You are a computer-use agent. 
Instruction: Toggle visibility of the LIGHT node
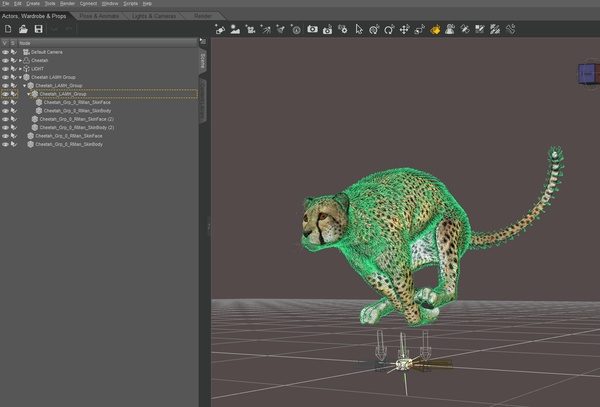[x=5, y=69]
